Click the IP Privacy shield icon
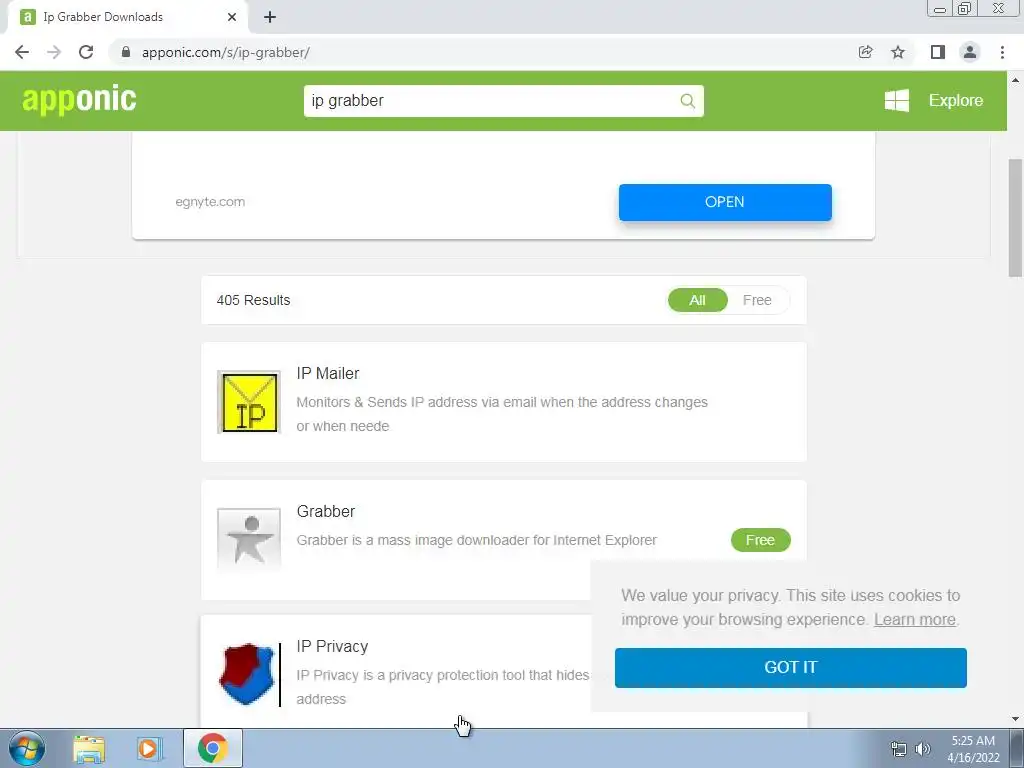Viewport: 1024px width, 768px height. [249, 675]
